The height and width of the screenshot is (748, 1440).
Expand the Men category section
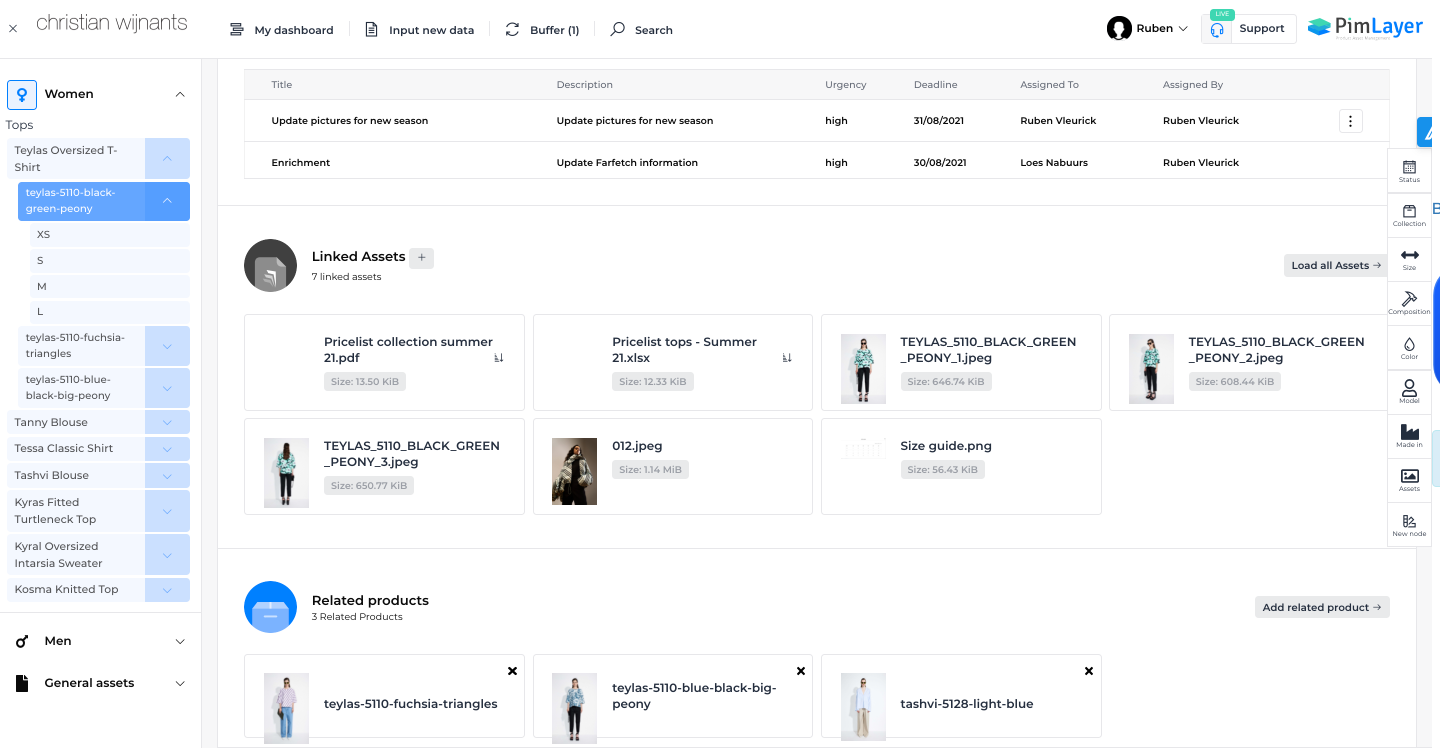click(179, 640)
